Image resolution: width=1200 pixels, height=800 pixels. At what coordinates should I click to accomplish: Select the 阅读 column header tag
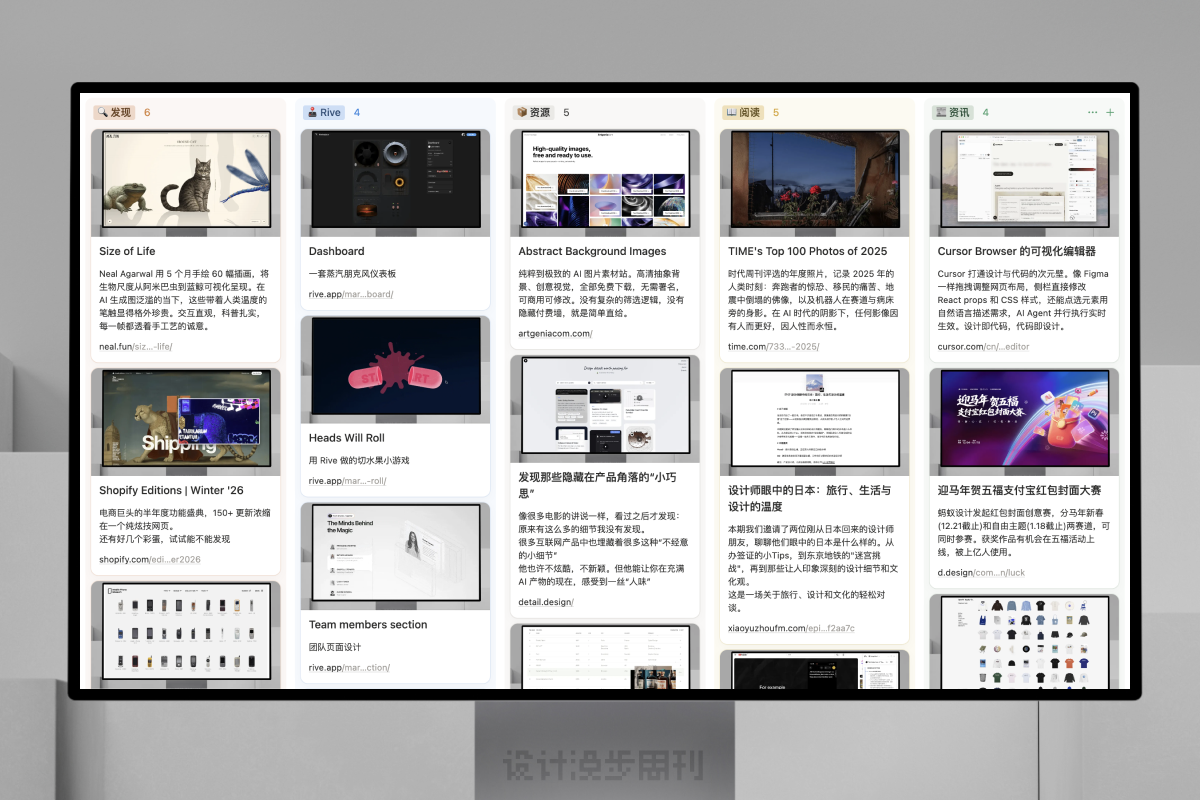click(743, 113)
